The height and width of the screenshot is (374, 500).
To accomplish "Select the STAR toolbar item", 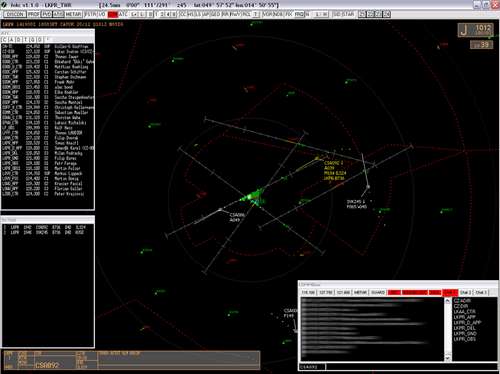I will [x=348, y=14].
